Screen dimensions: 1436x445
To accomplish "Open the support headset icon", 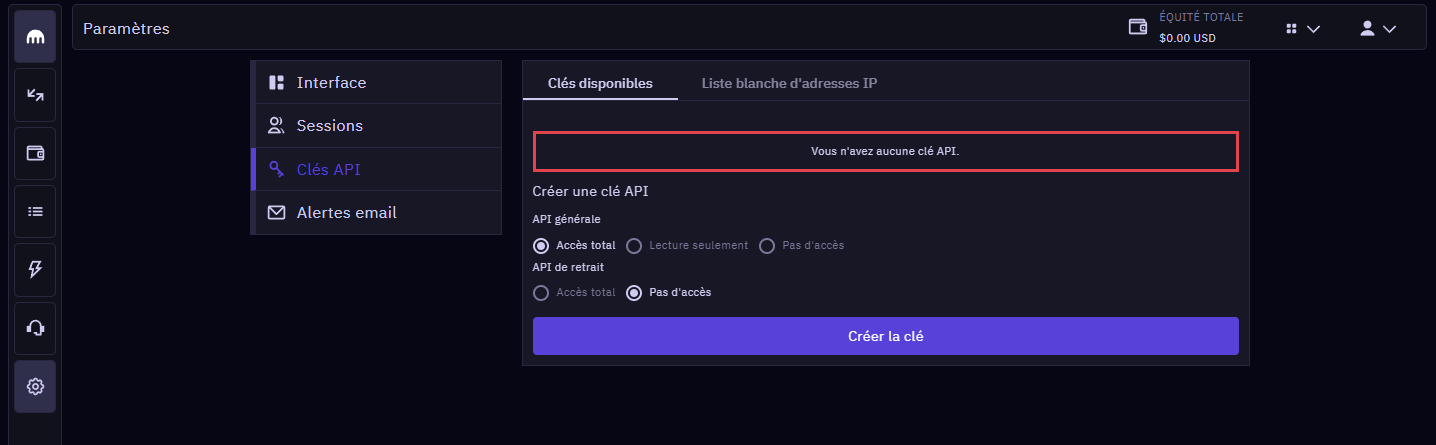I will point(35,327).
